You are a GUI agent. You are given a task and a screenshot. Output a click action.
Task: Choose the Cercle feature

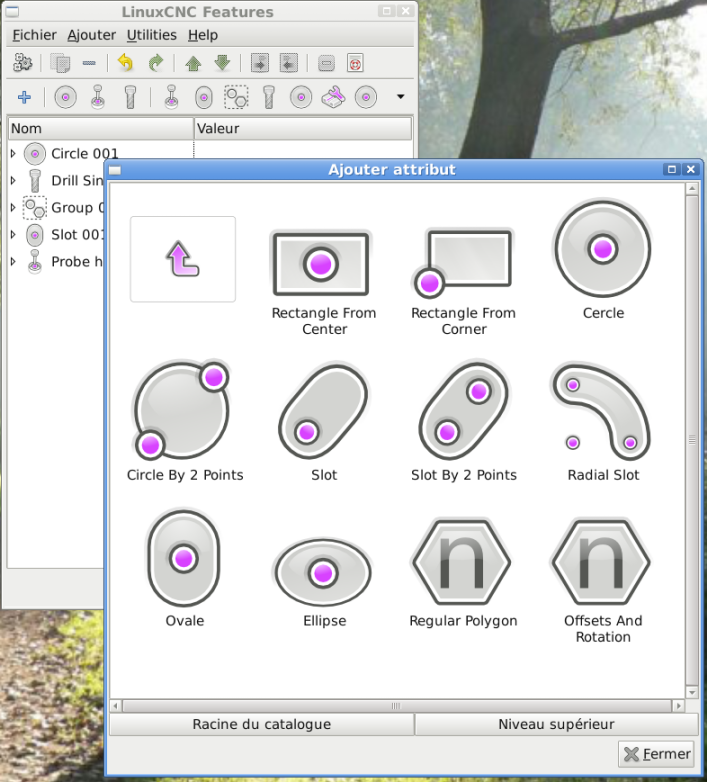(603, 260)
